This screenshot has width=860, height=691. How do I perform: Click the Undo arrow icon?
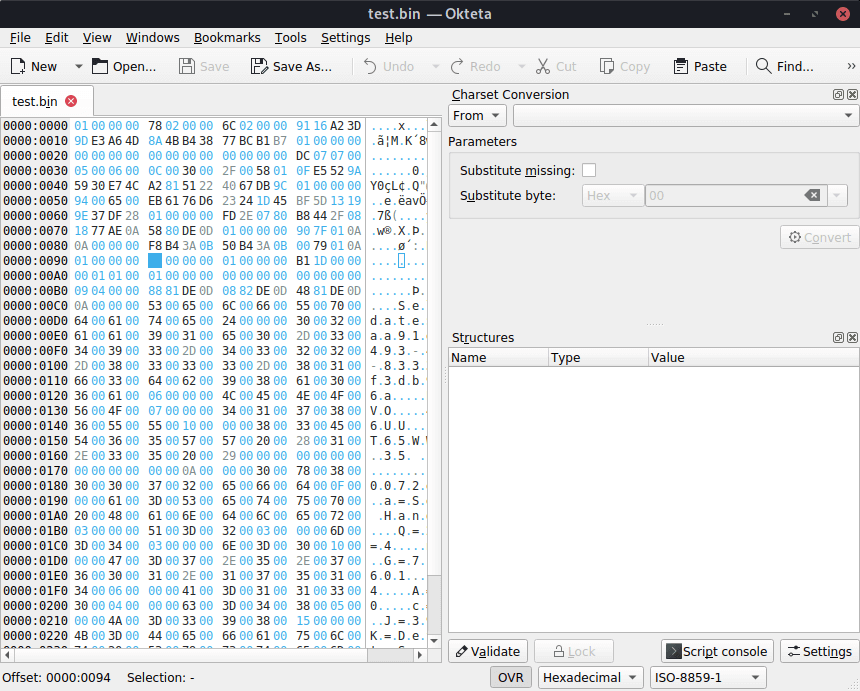(370, 66)
